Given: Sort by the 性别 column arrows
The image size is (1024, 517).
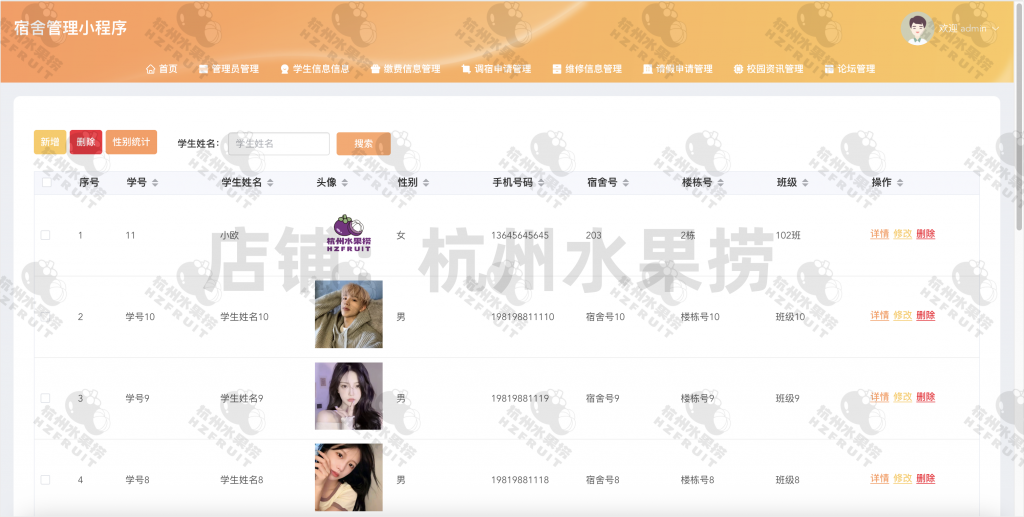Looking at the screenshot, I should [426, 183].
